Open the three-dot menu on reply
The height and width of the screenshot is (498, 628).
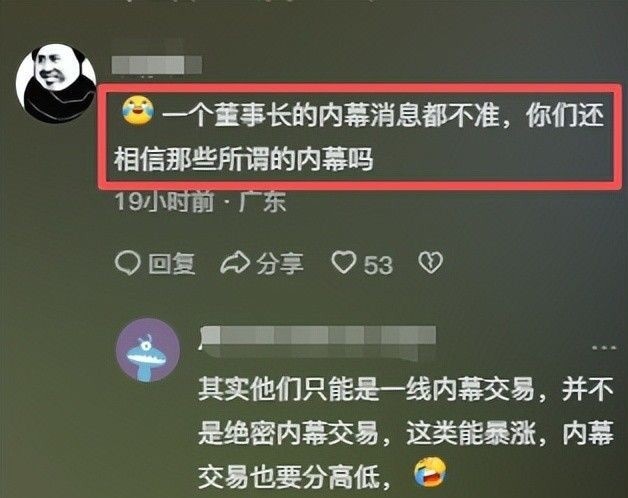point(604,347)
